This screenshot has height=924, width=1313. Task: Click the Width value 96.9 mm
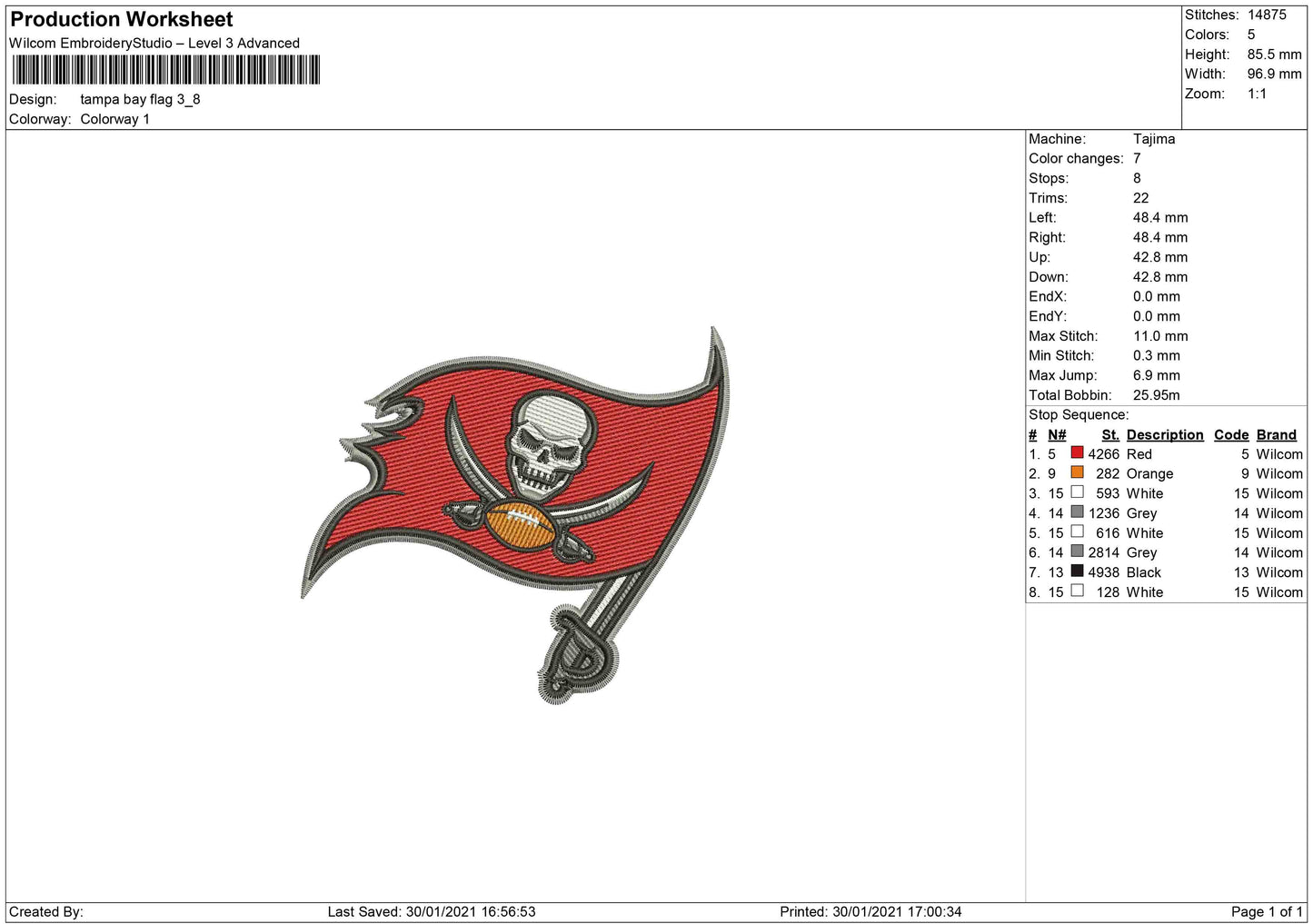click(x=1274, y=74)
